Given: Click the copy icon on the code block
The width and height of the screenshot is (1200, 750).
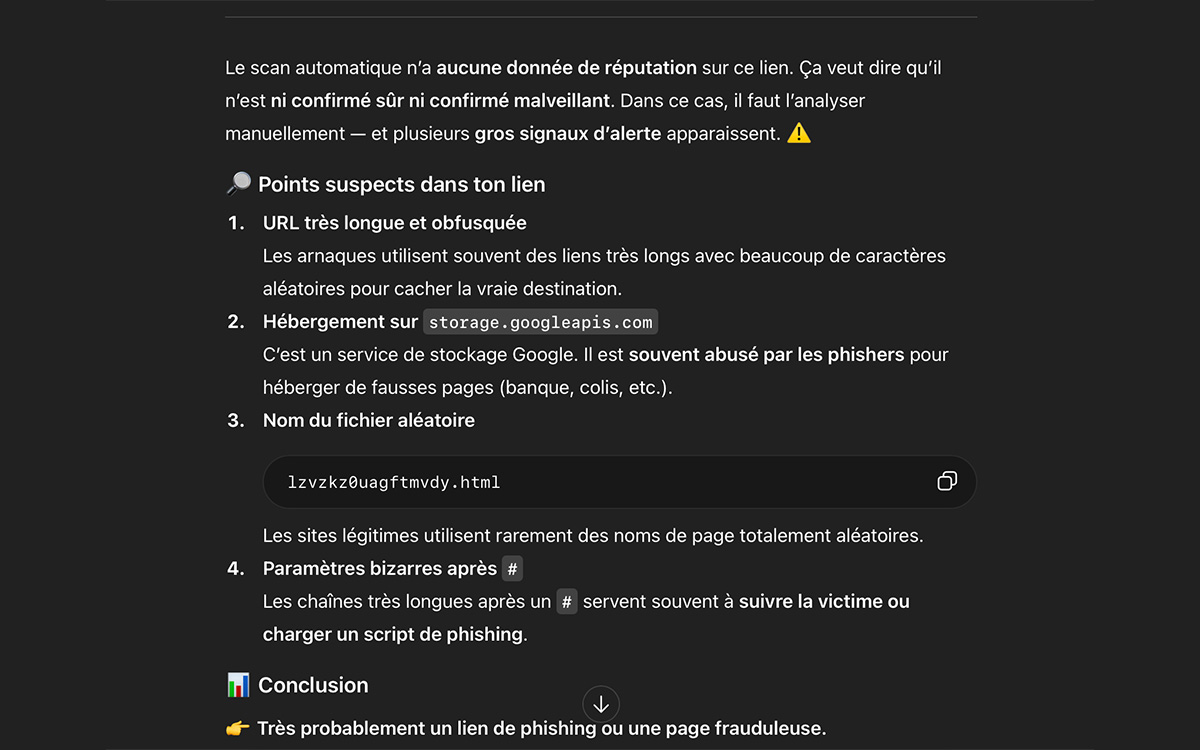Looking at the screenshot, I should tap(946, 481).
